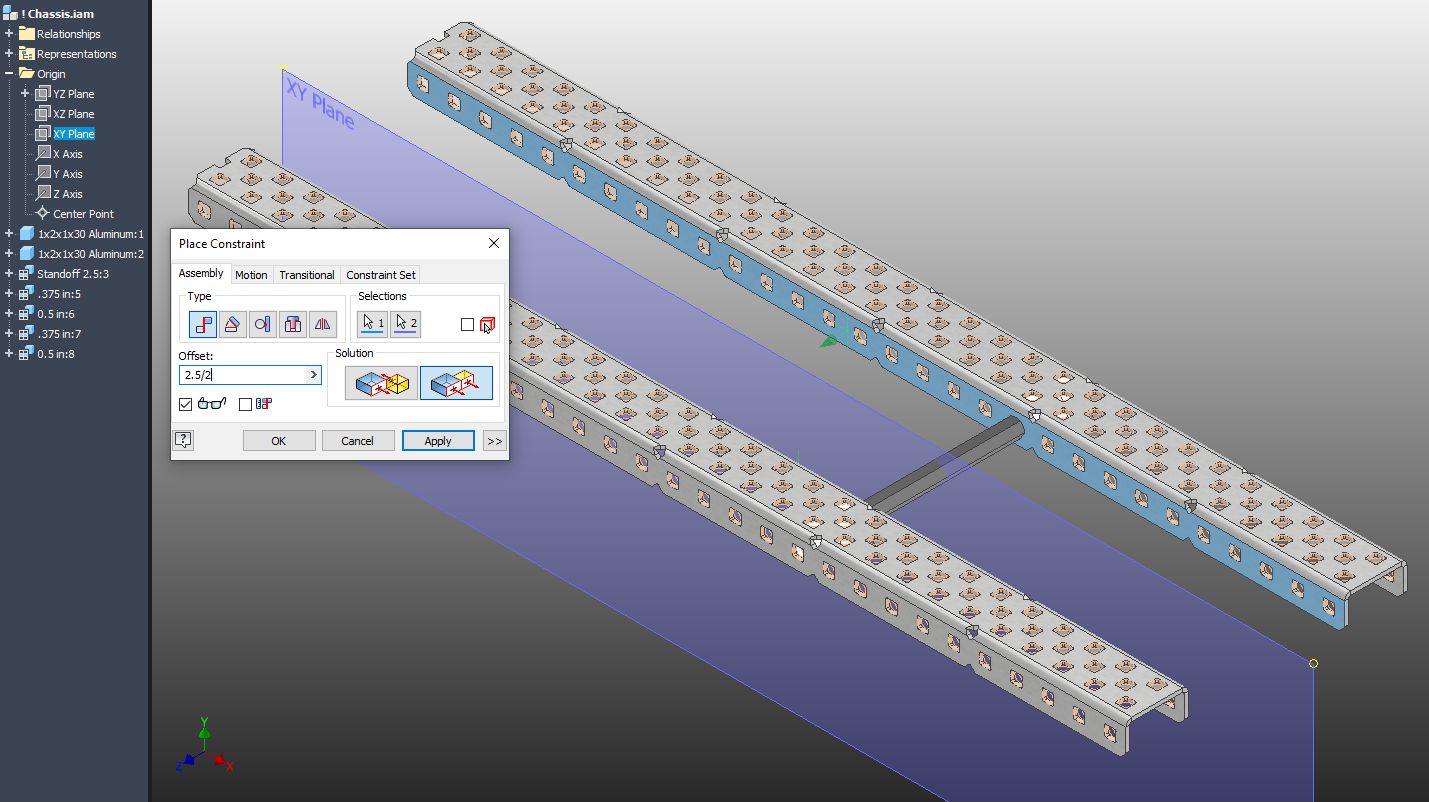Enable the Pick Part First checkbox
Screen dimensions: 1429x802
point(467,324)
